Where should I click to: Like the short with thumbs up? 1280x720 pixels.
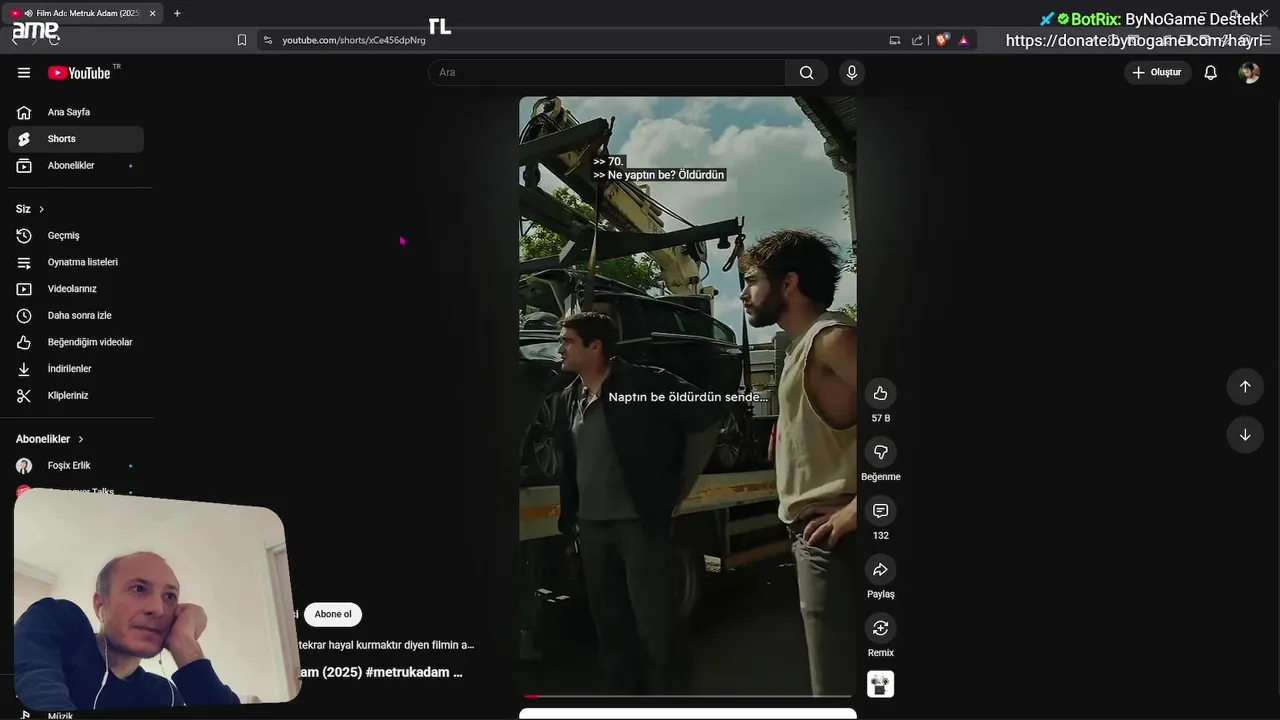(880, 393)
